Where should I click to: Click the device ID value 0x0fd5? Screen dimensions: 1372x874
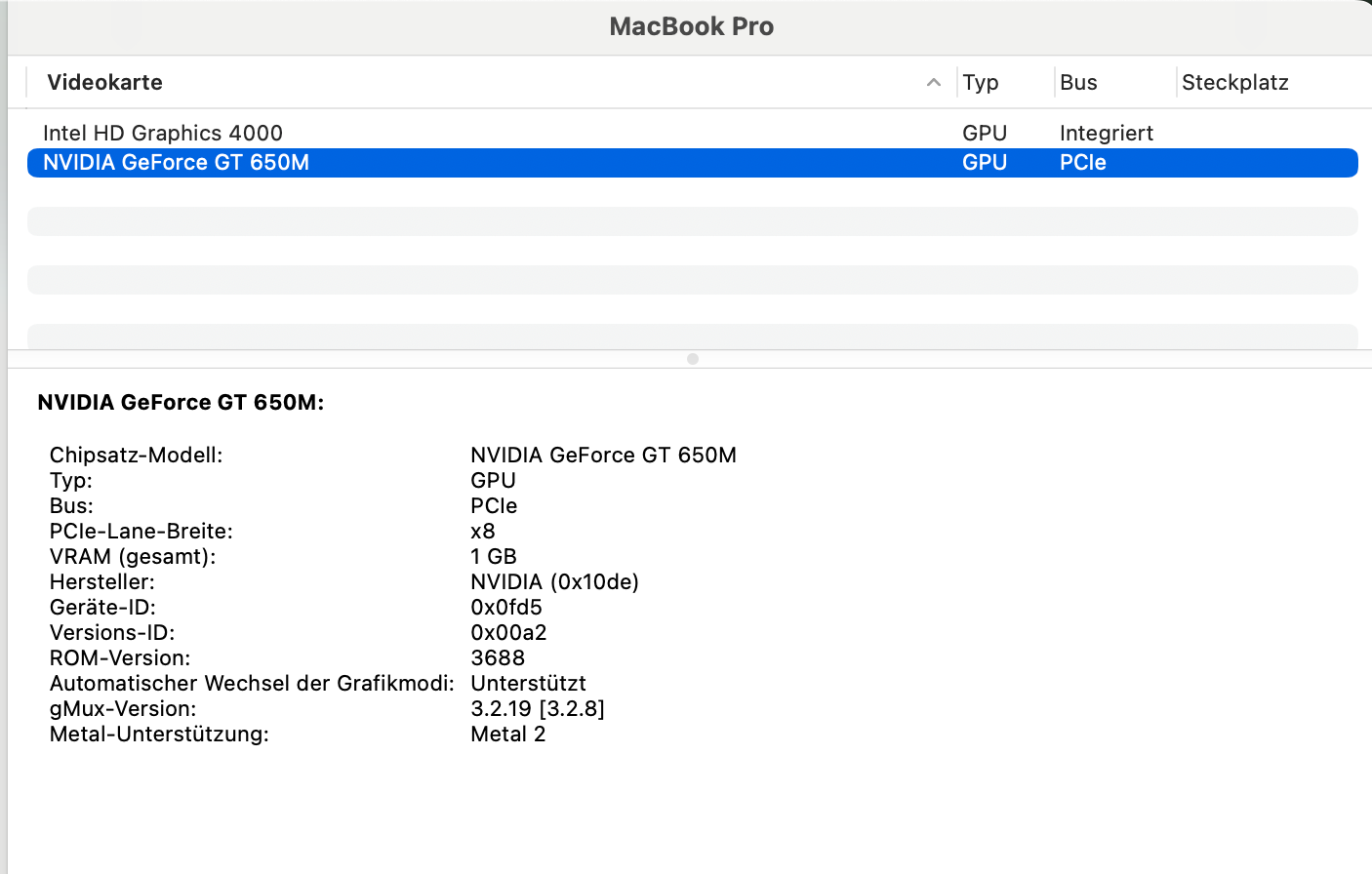pyautogui.click(x=506, y=607)
